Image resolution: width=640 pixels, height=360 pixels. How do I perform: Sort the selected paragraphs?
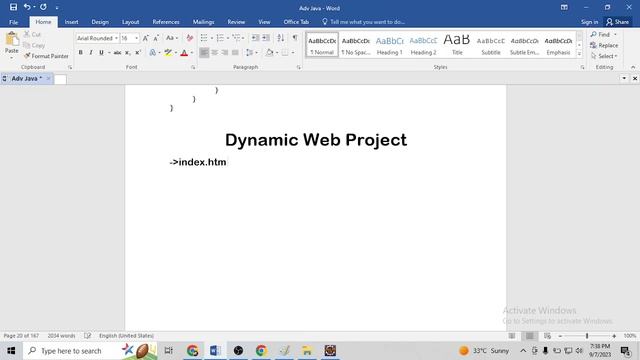tap(280, 38)
